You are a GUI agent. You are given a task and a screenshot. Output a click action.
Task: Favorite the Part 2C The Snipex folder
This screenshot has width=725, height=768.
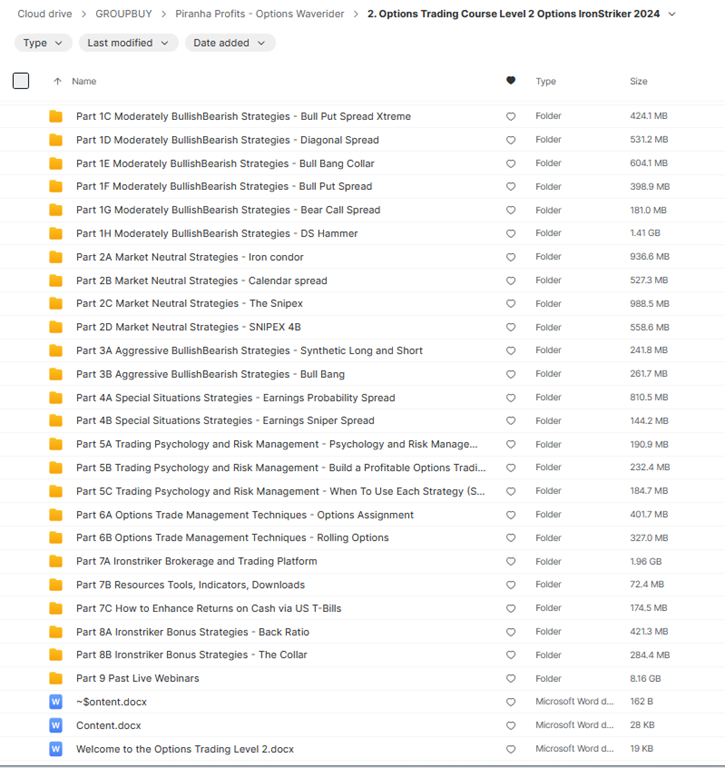click(x=511, y=304)
